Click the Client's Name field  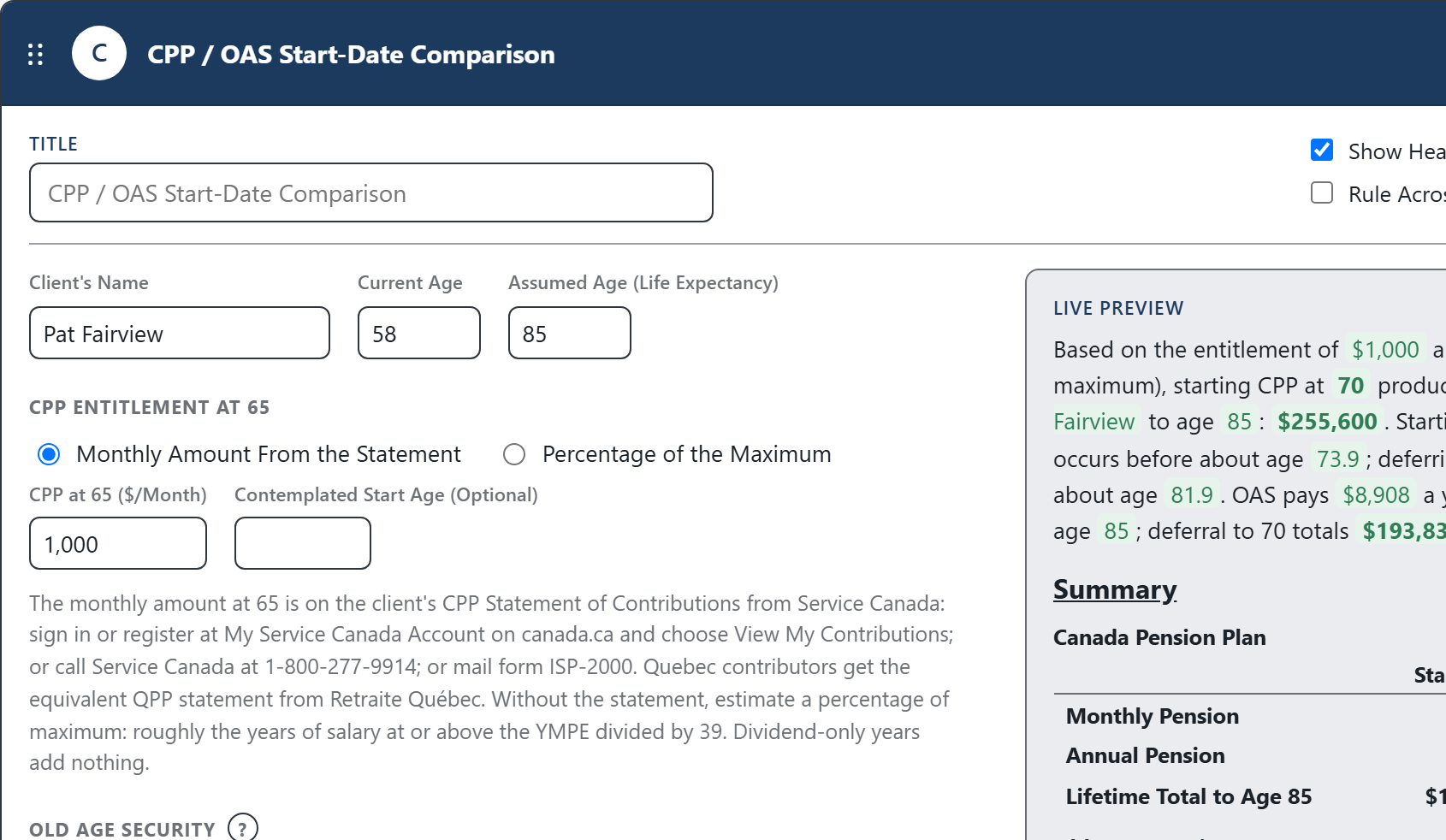click(180, 333)
